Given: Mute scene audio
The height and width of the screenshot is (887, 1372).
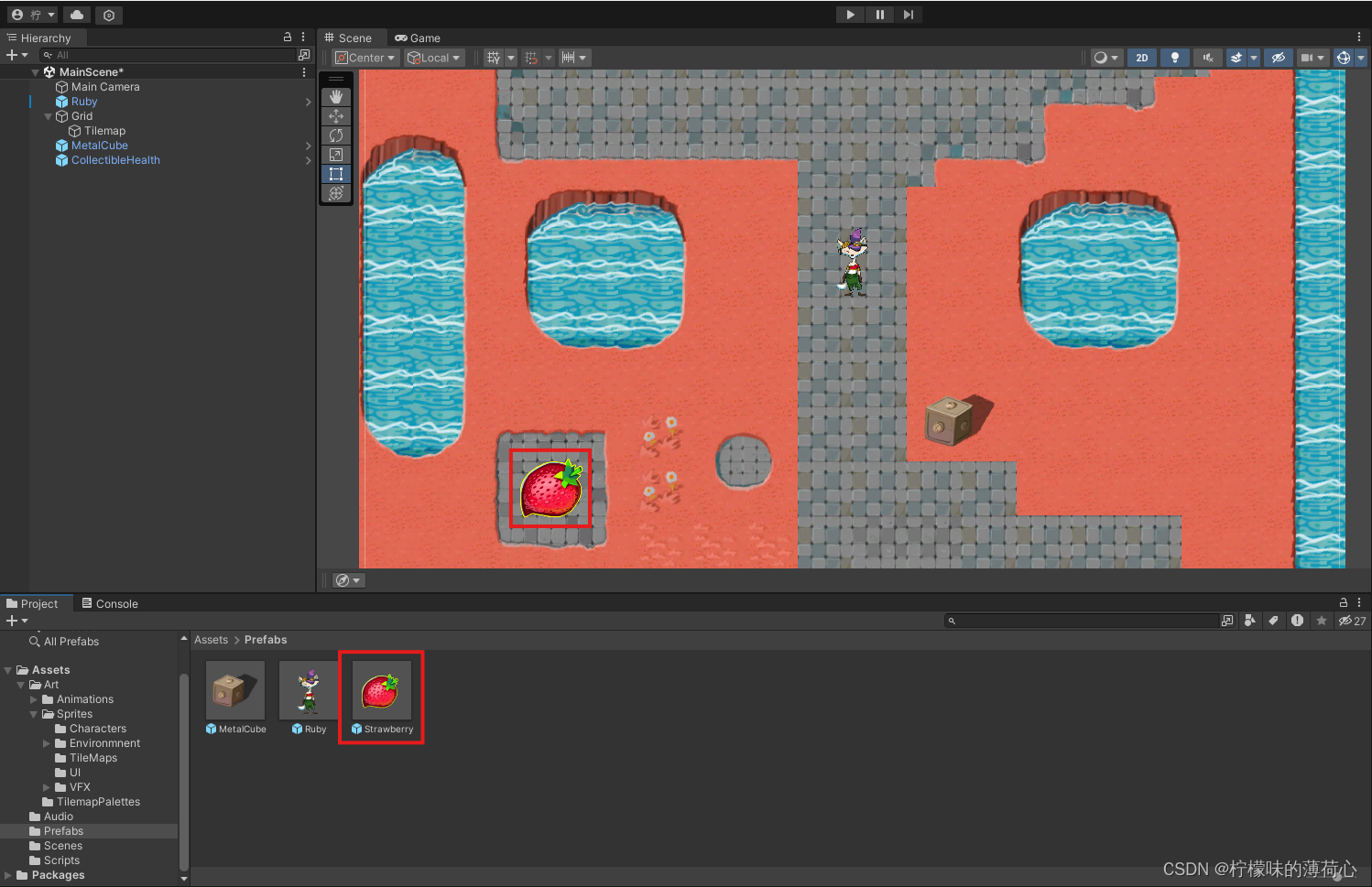Looking at the screenshot, I should pos(1207,57).
